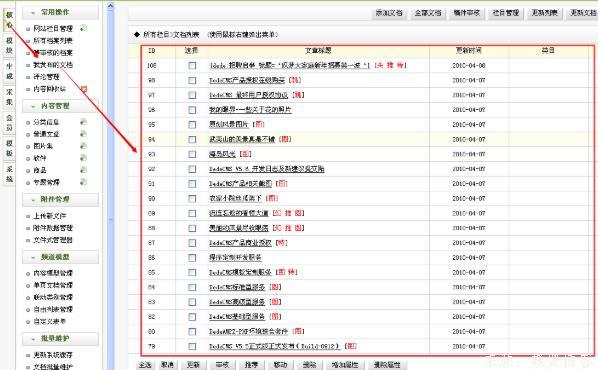Image resolution: width=598 pixels, height=370 pixels.
Task: Click the 全部文档 button
Action: [x=428, y=13]
